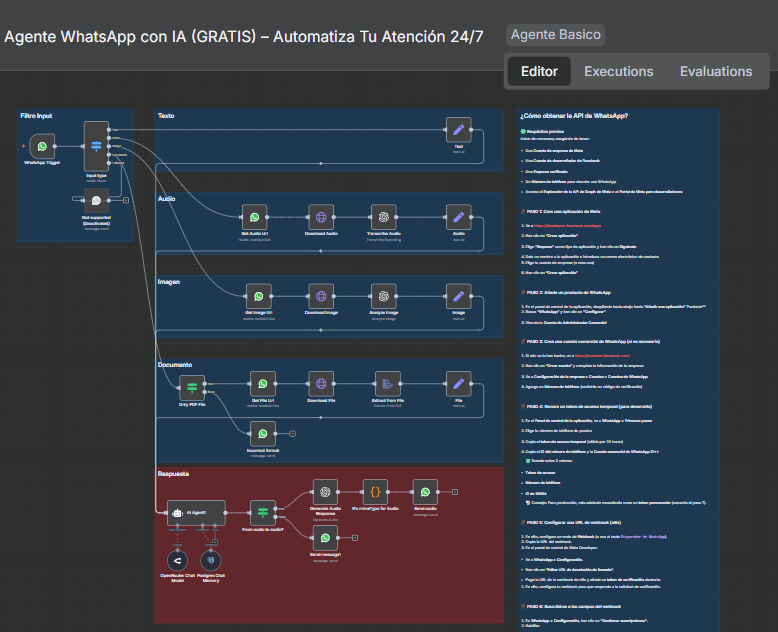
Task: Click the OpenRouter Chat Model node
Action: 177,559
